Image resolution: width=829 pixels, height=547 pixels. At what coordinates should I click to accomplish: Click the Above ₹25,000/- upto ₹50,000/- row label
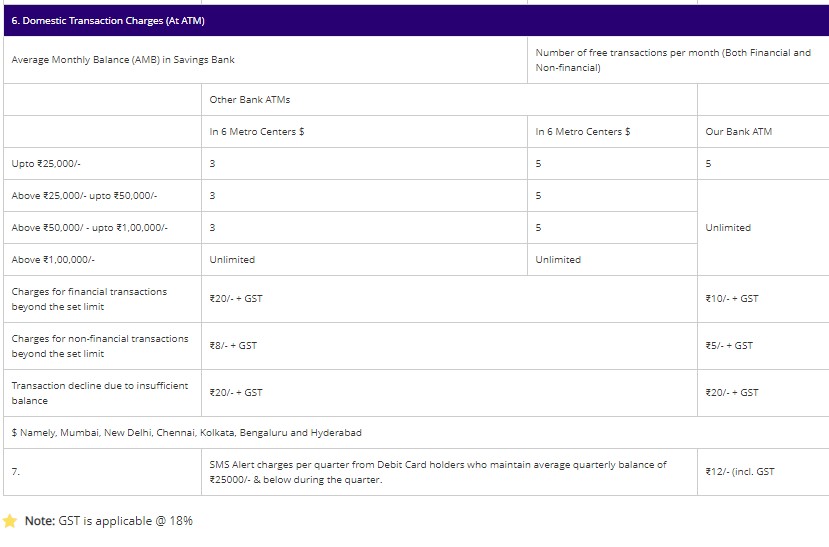click(x=84, y=196)
